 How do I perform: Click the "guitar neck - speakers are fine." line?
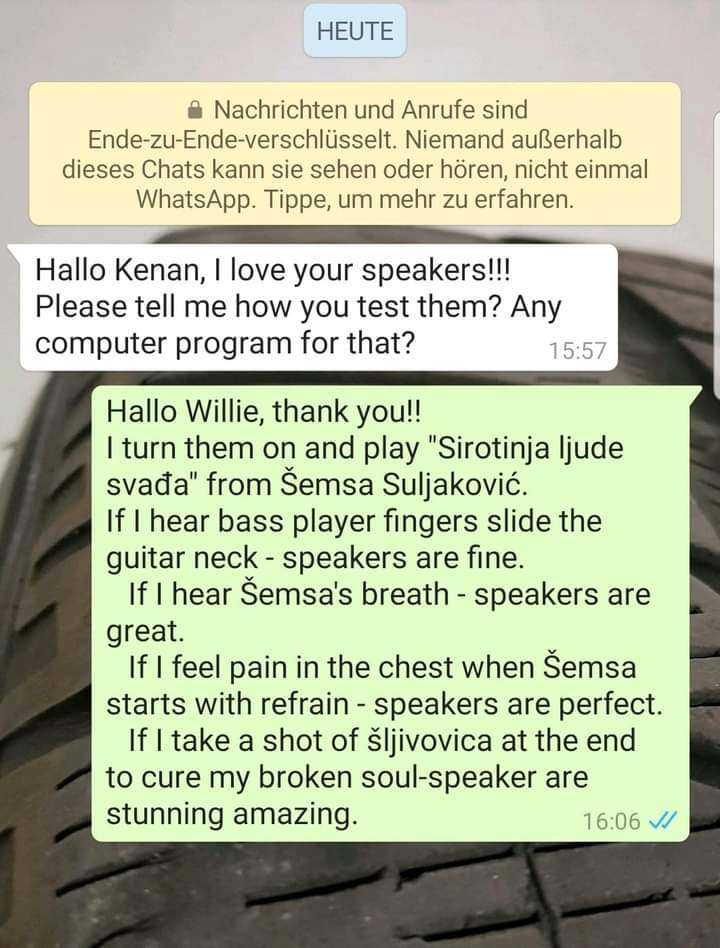[315, 558]
